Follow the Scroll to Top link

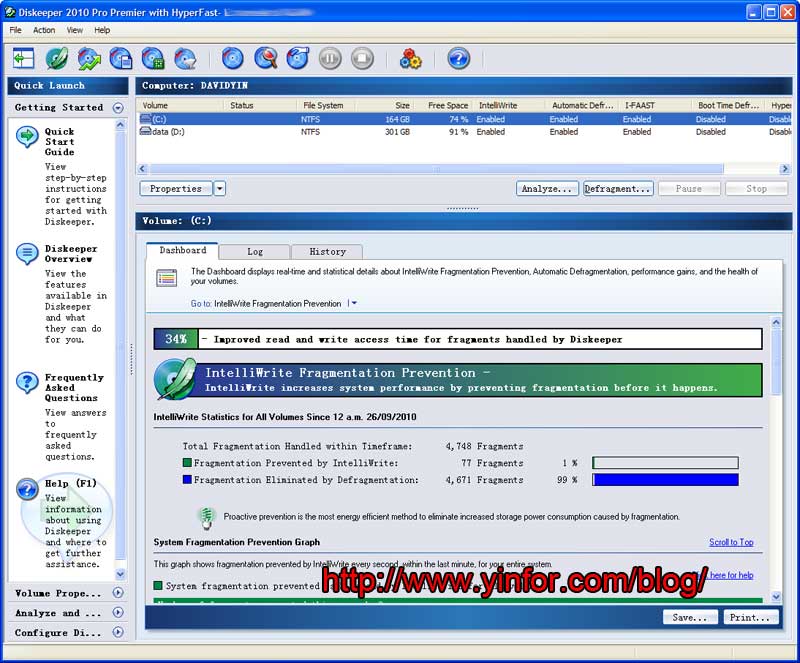tap(731, 542)
